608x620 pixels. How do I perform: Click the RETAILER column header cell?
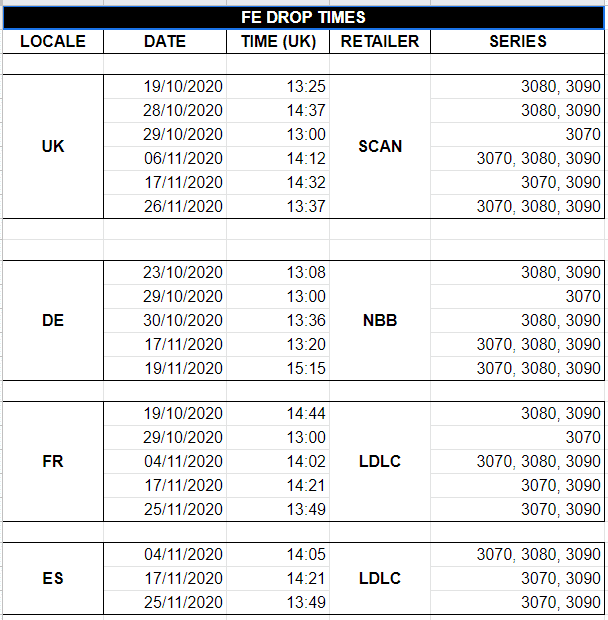[x=380, y=41]
